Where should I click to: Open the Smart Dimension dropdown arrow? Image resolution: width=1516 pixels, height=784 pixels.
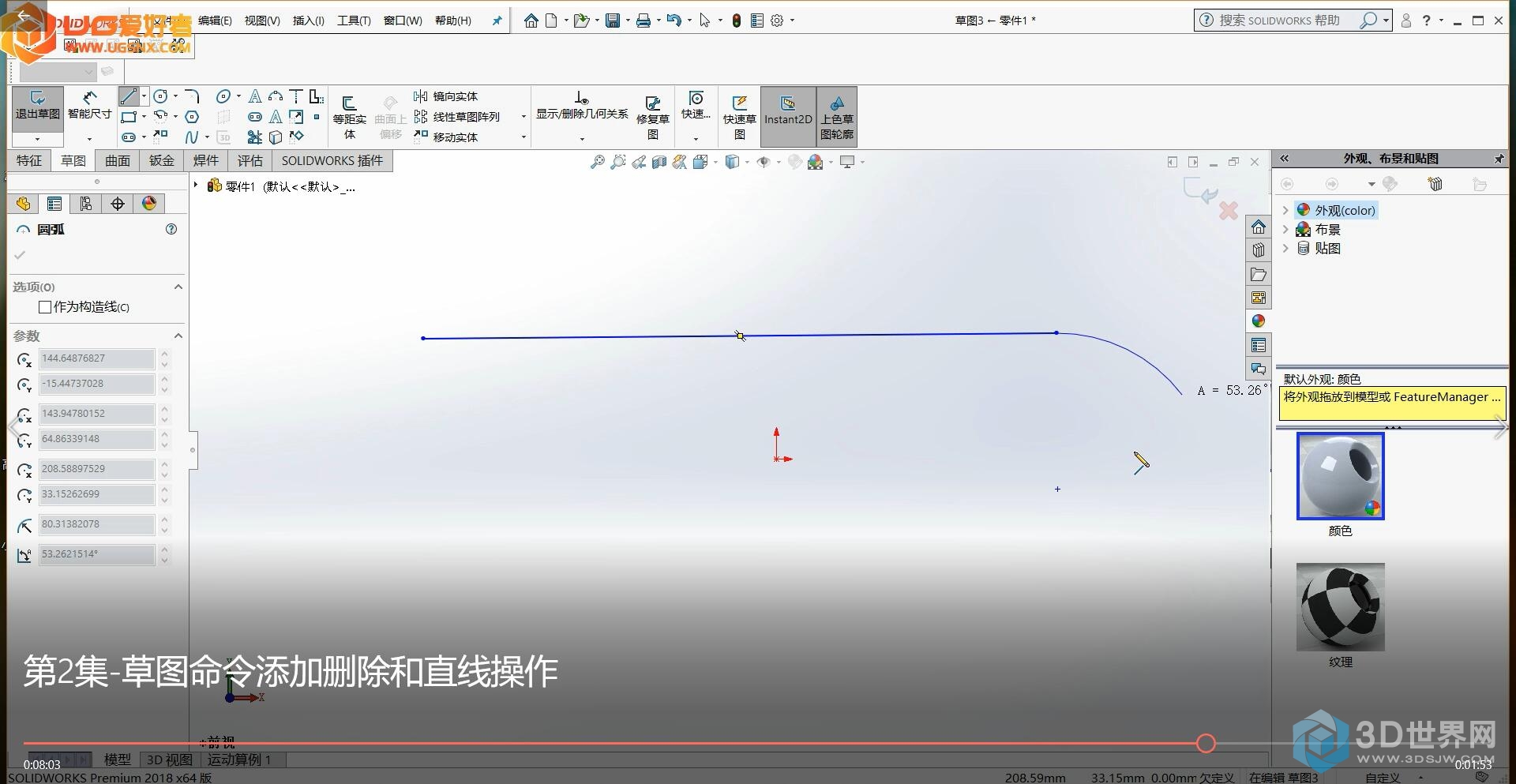pyautogui.click(x=89, y=139)
